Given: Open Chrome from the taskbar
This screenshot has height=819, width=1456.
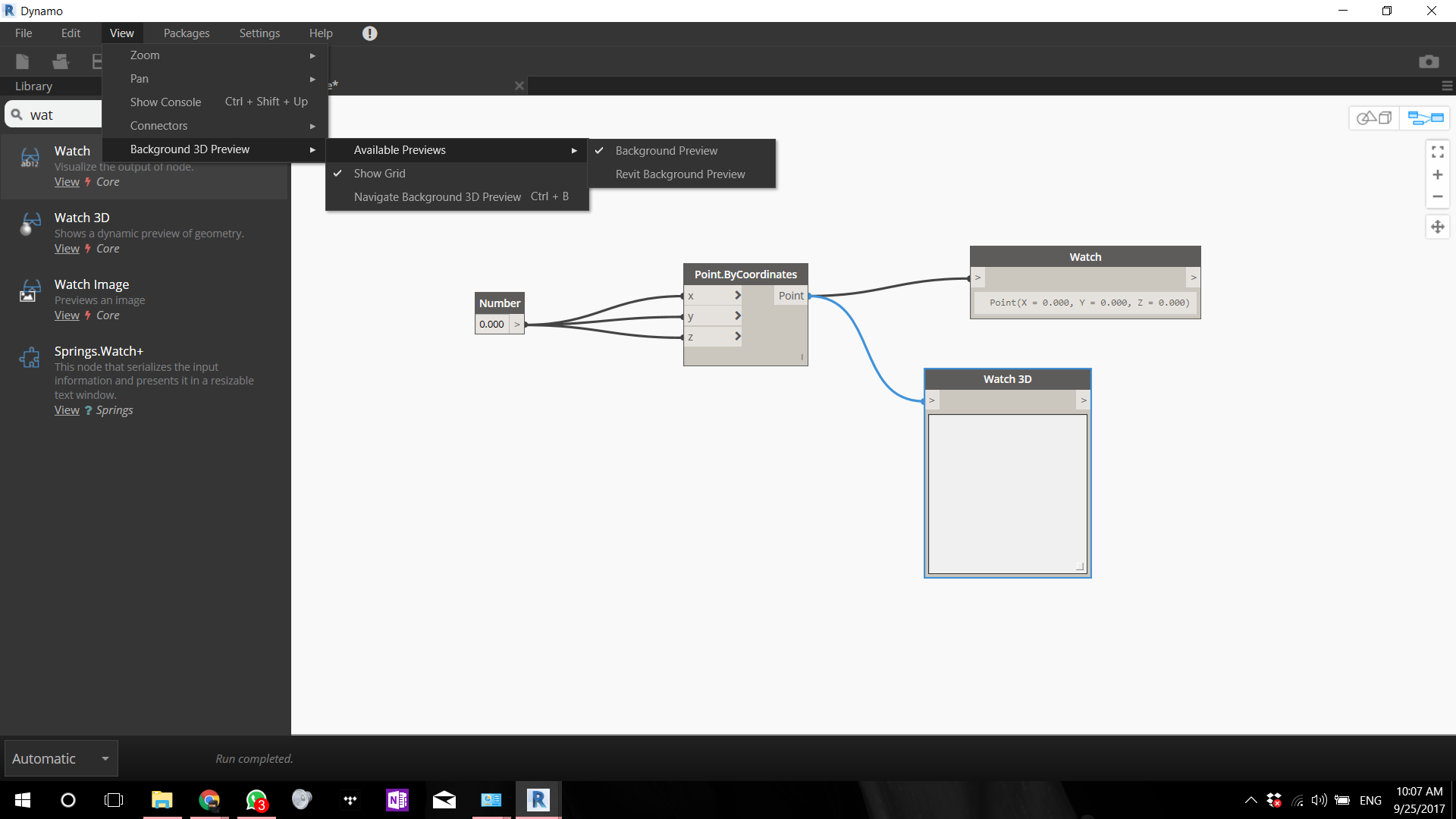Looking at the screenshot, I should coord(209,800).
